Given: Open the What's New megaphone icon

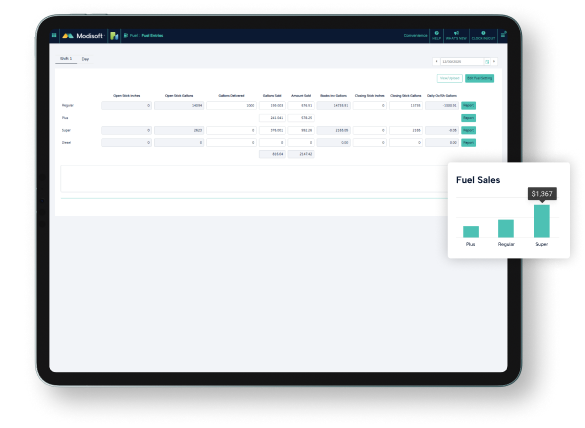Looking at the screenshot, I should click(456, 35).
